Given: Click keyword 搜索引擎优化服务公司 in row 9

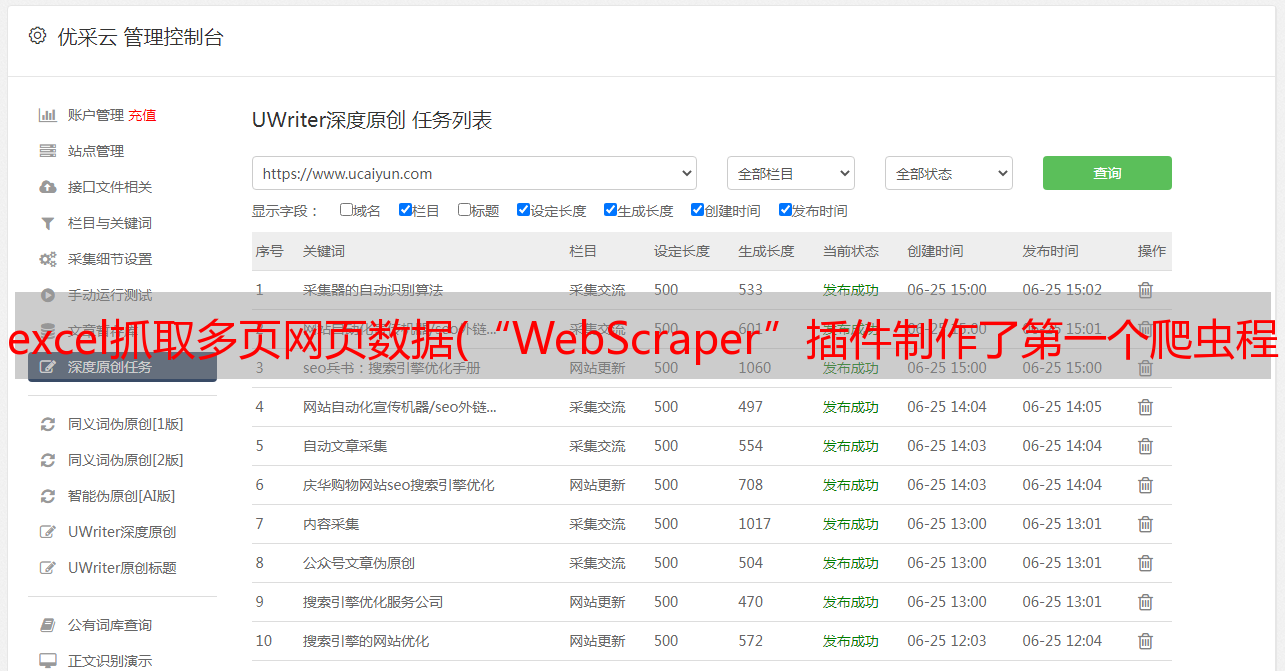Looking at the screenshot, I should tap(373, 602).
